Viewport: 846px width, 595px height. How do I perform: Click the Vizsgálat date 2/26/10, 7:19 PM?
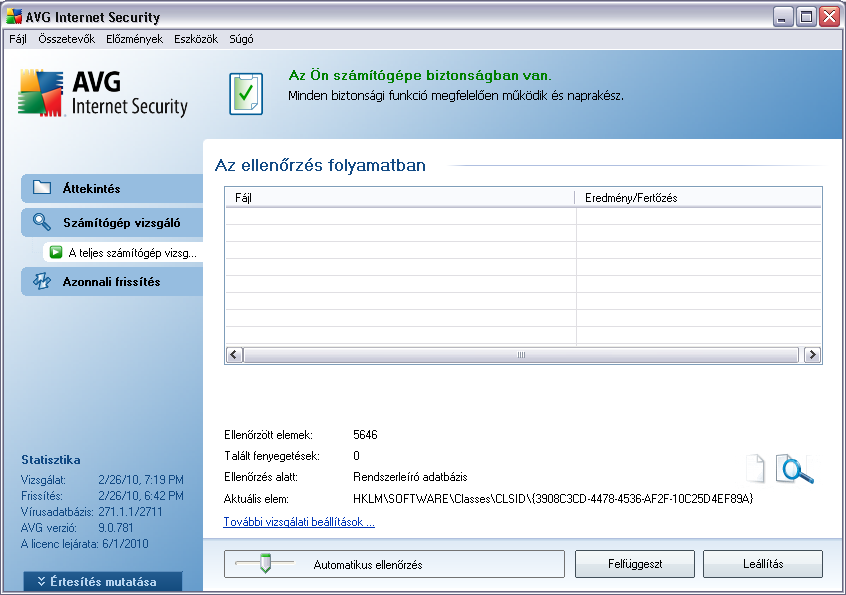pos(141,480)
